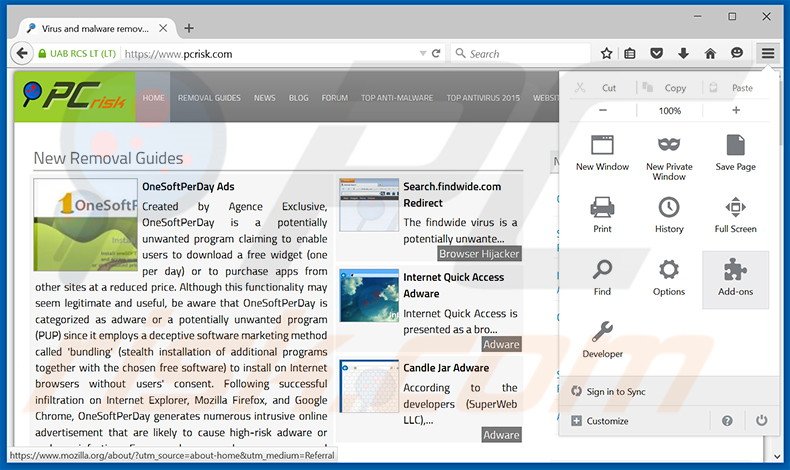Open the OneSoftPerDay Ads article link
790x470 pixels.
click(x=188, y=186)
